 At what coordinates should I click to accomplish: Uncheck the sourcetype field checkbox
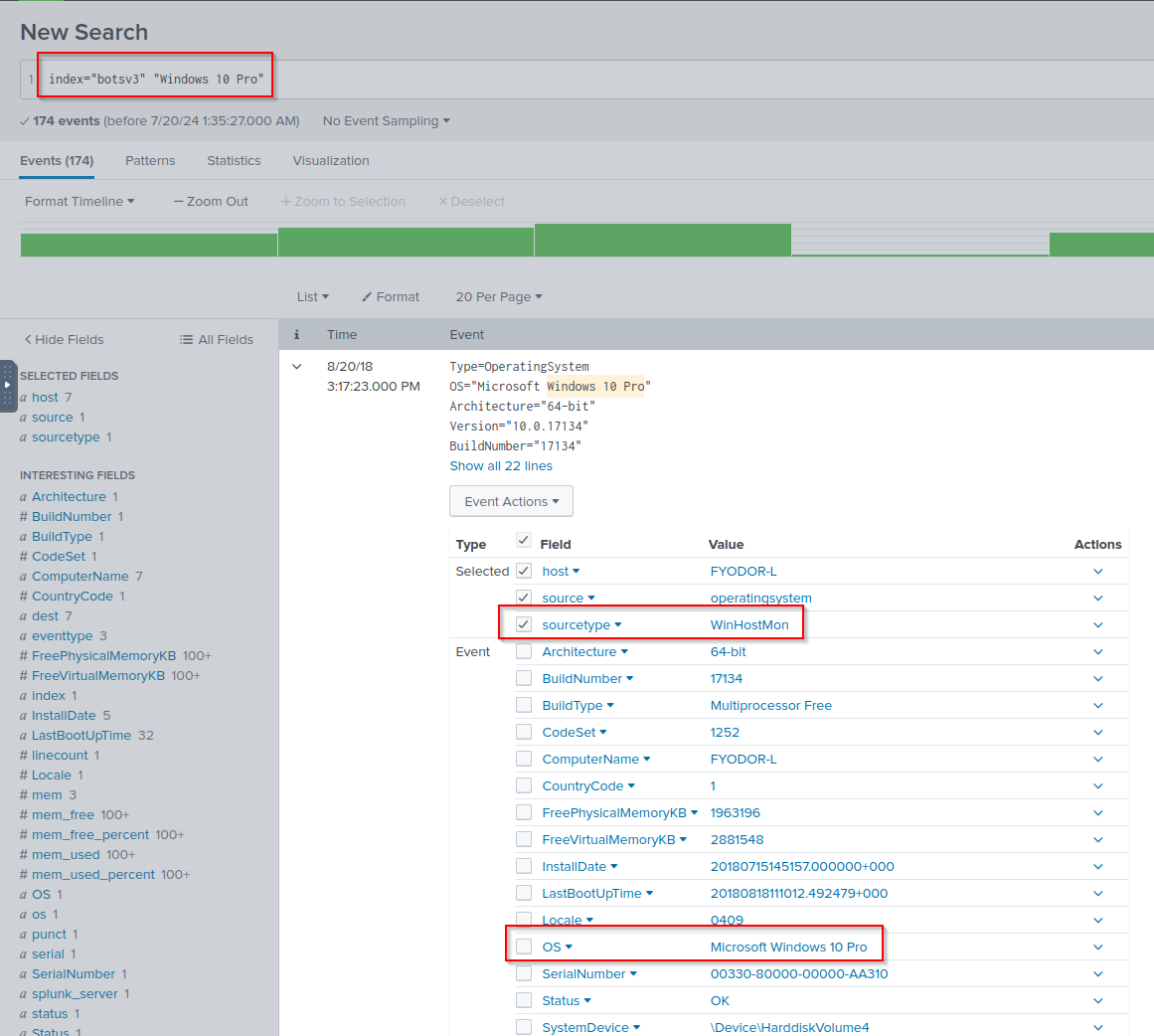pyautogui.click(x=524, y=624)
